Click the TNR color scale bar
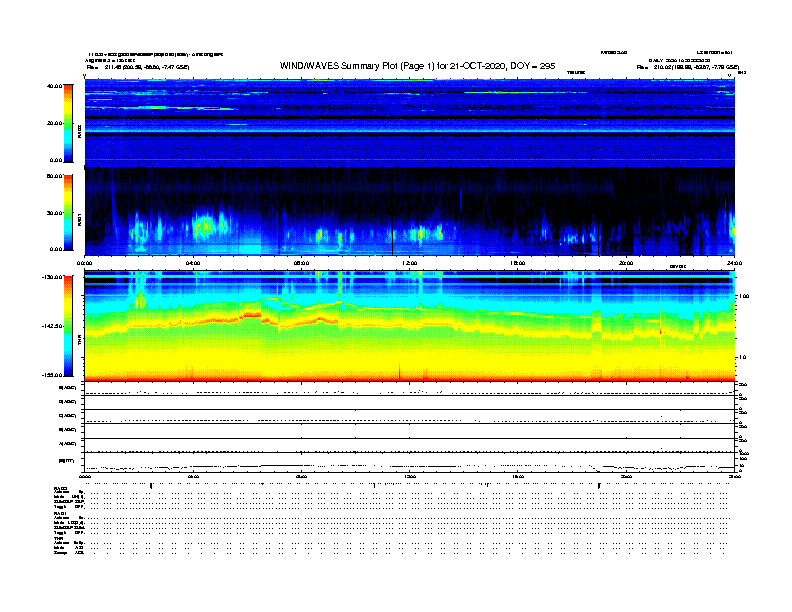792x612 pixels. pos(68,326)
